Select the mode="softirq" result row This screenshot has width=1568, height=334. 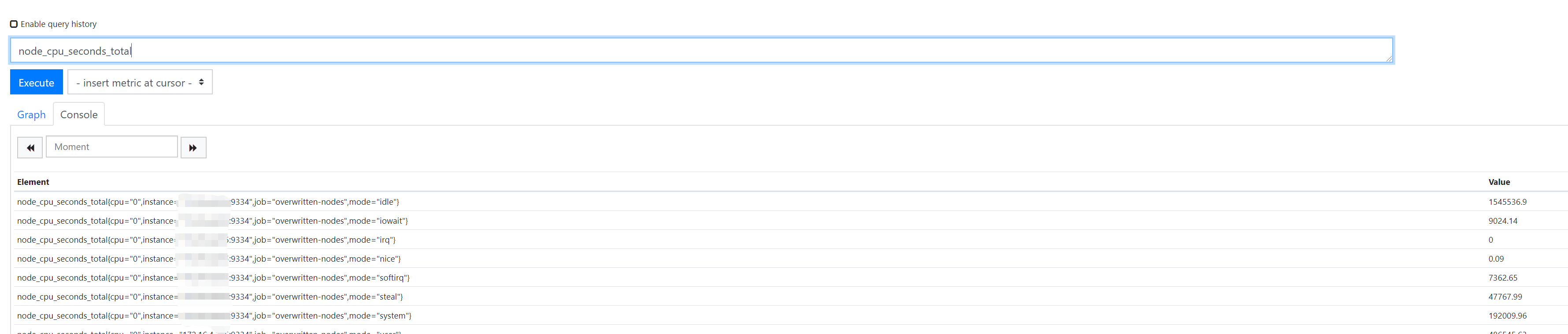click(213, 278)
